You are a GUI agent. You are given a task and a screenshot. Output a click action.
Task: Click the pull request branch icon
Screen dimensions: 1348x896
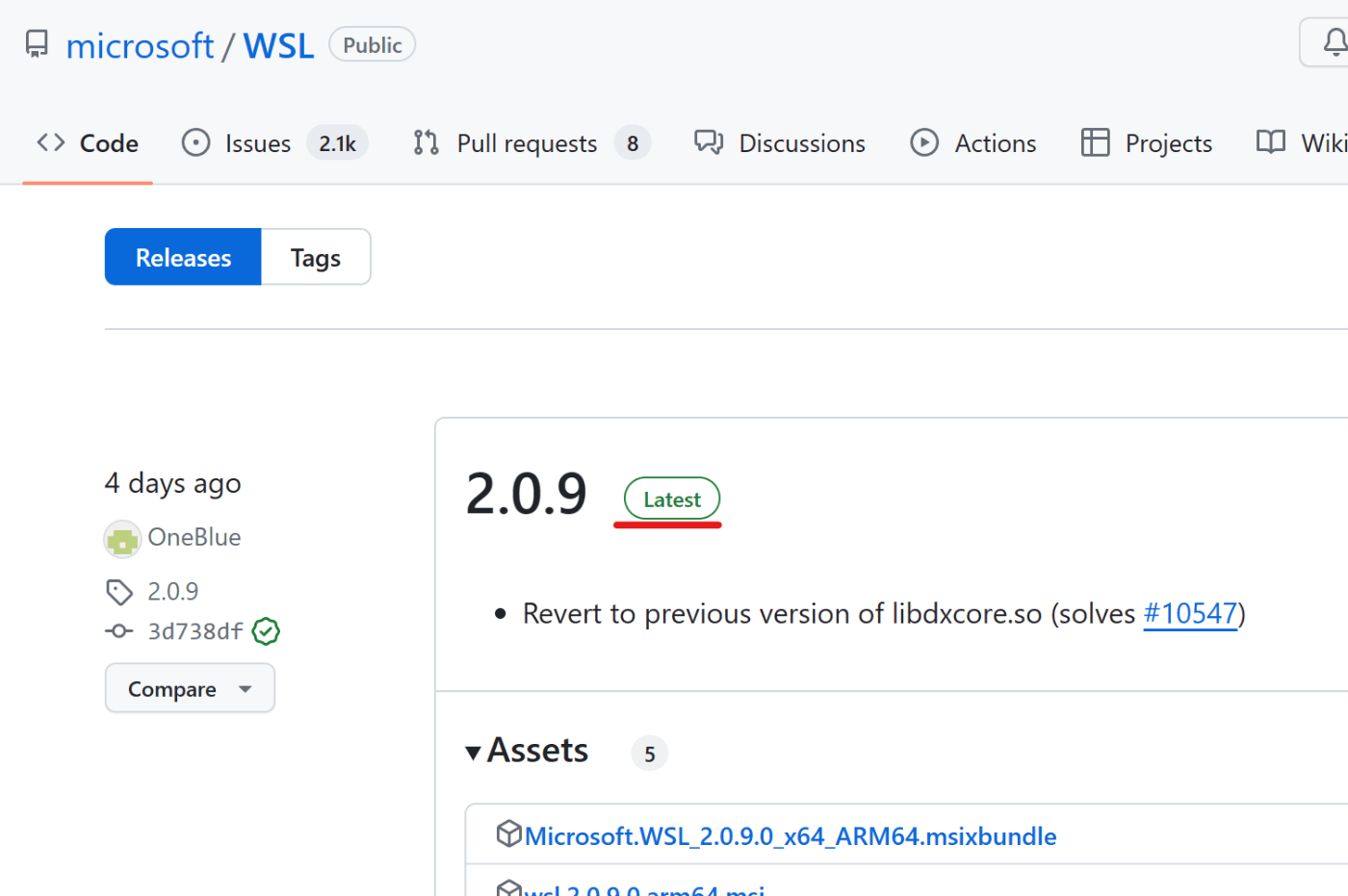click(426, 142)
